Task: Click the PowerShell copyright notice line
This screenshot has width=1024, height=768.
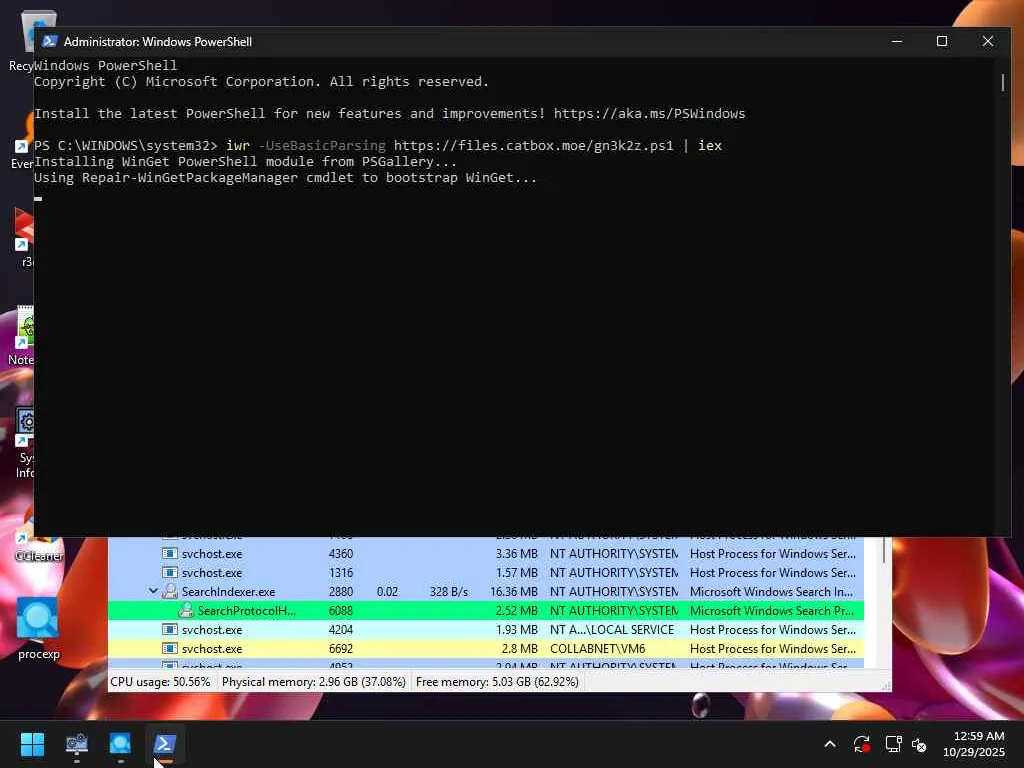Action: [x=261, y=82]
